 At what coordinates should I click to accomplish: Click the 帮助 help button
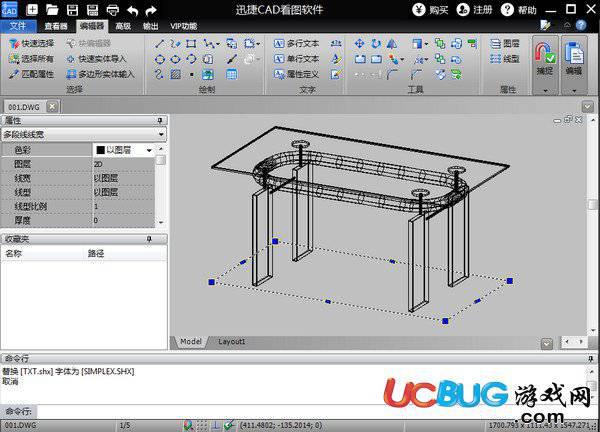coord(519,10)
